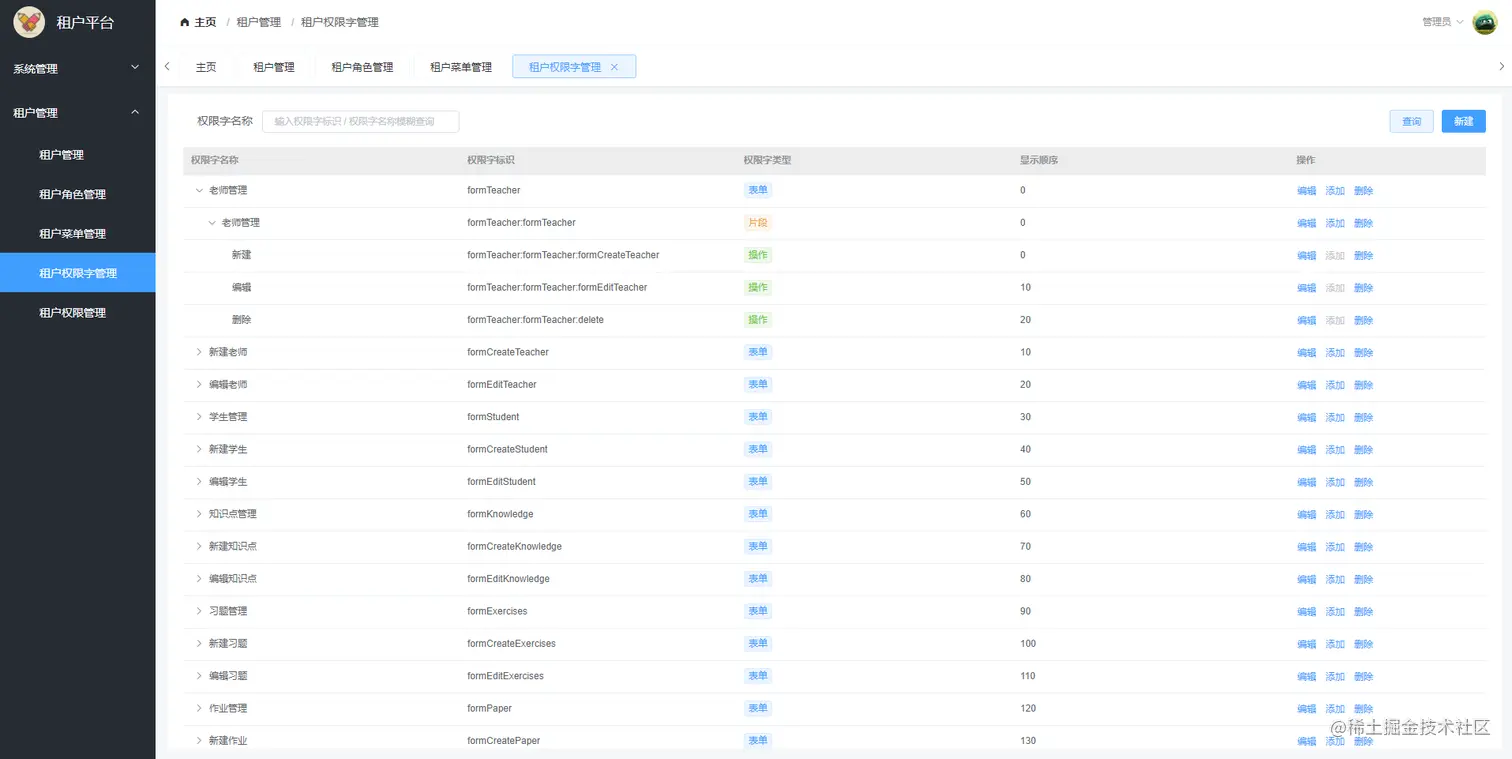Viewport: 1512px width, 759px height.
Task: Switch to the 租户管理 tab
Action: [274, 67]
